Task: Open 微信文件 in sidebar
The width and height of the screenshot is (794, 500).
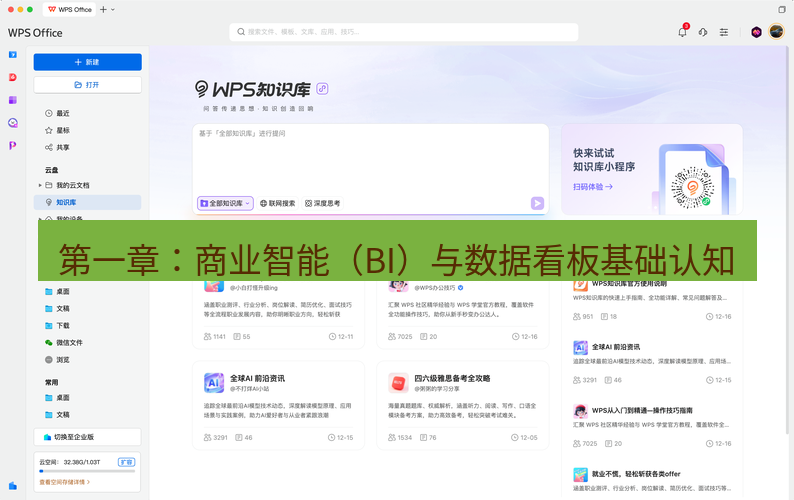Action: point(87,342)
